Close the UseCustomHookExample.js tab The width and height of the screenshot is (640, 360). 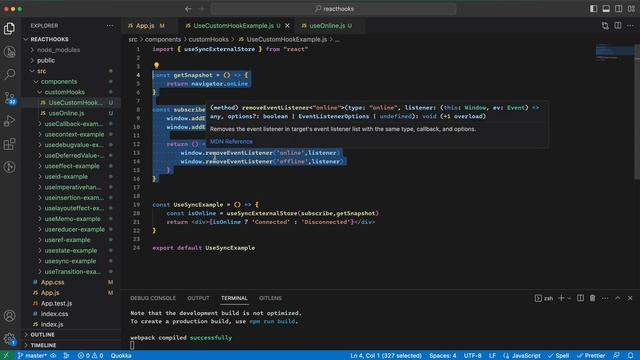(287, 25)
